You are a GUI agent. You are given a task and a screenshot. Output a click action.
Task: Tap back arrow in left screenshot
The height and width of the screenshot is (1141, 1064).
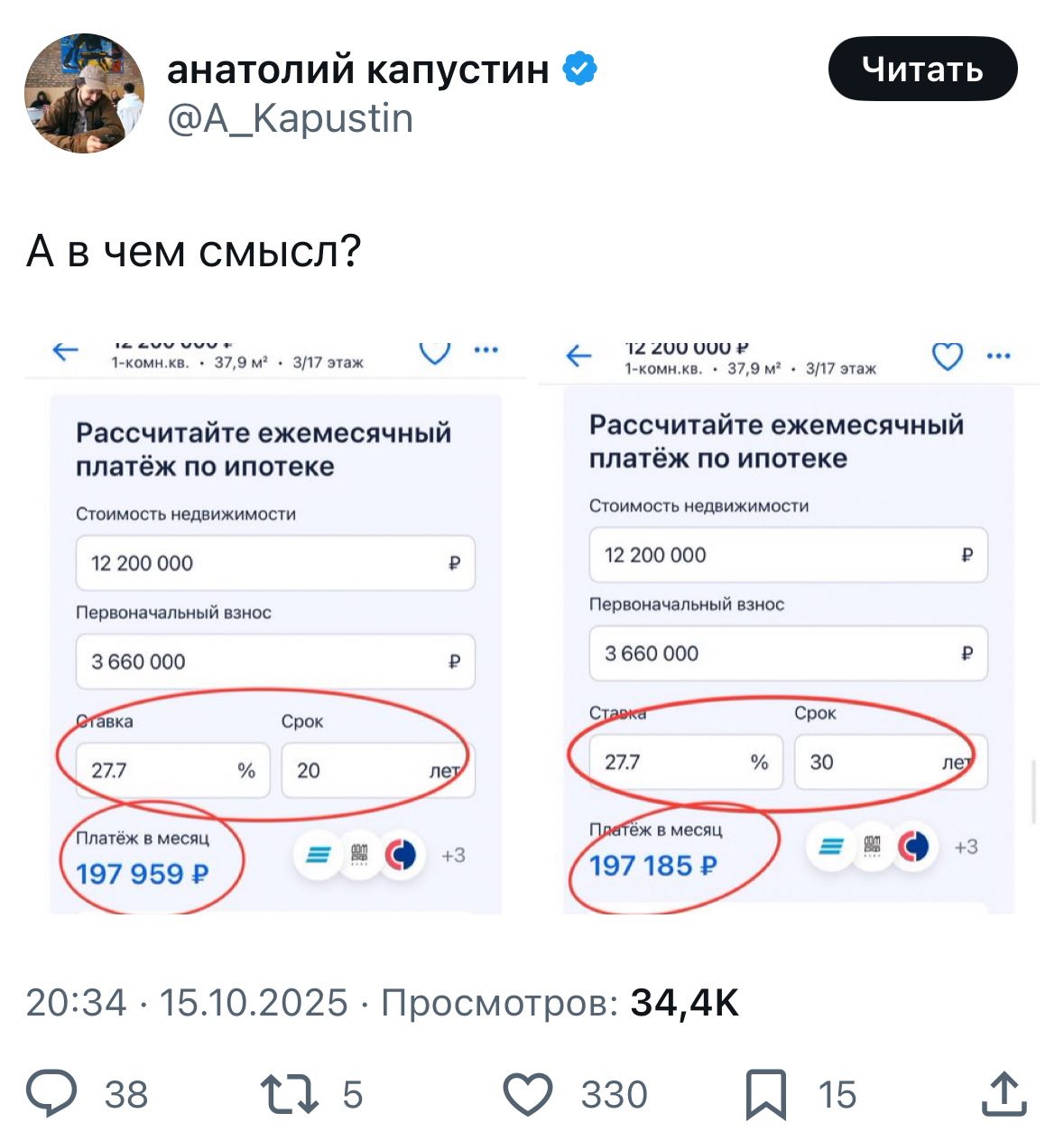point(66,351)
